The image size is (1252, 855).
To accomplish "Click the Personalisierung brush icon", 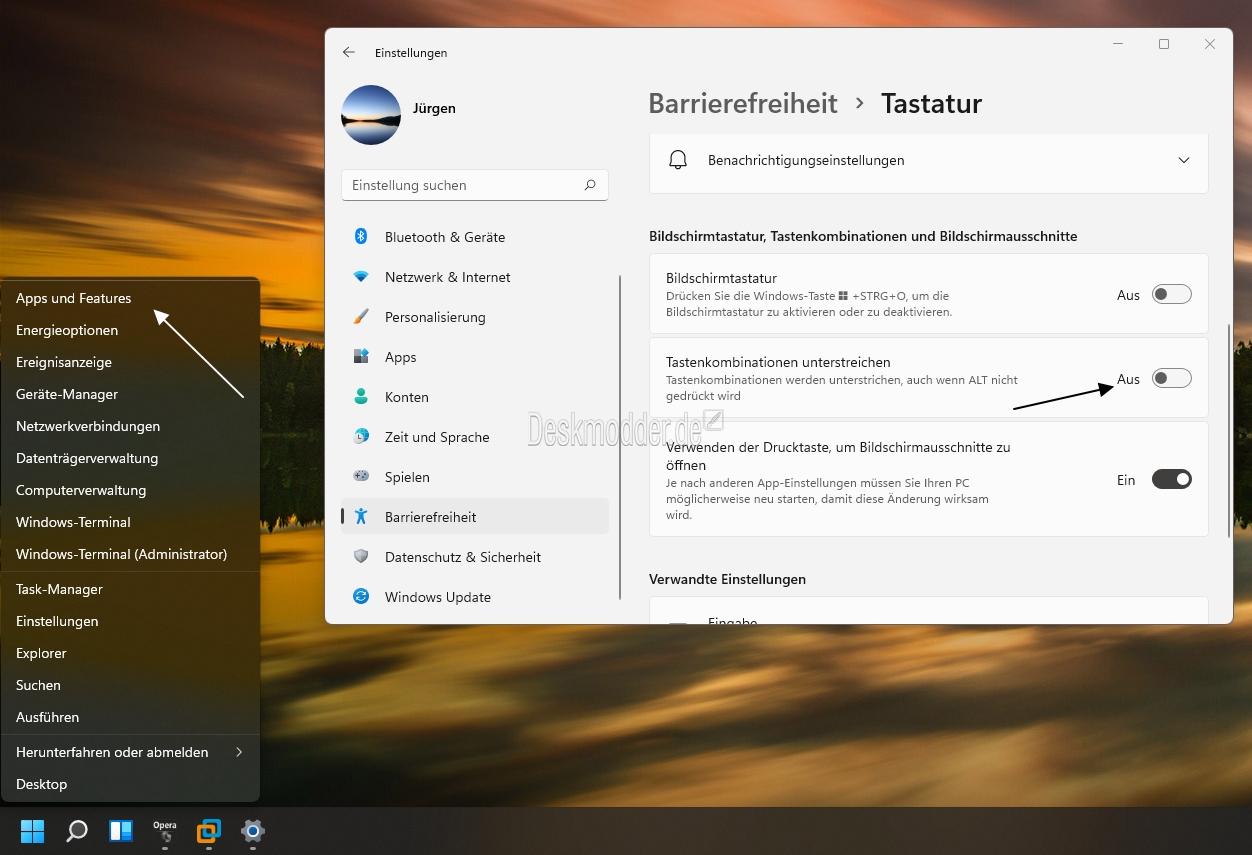I will [361, 317].
